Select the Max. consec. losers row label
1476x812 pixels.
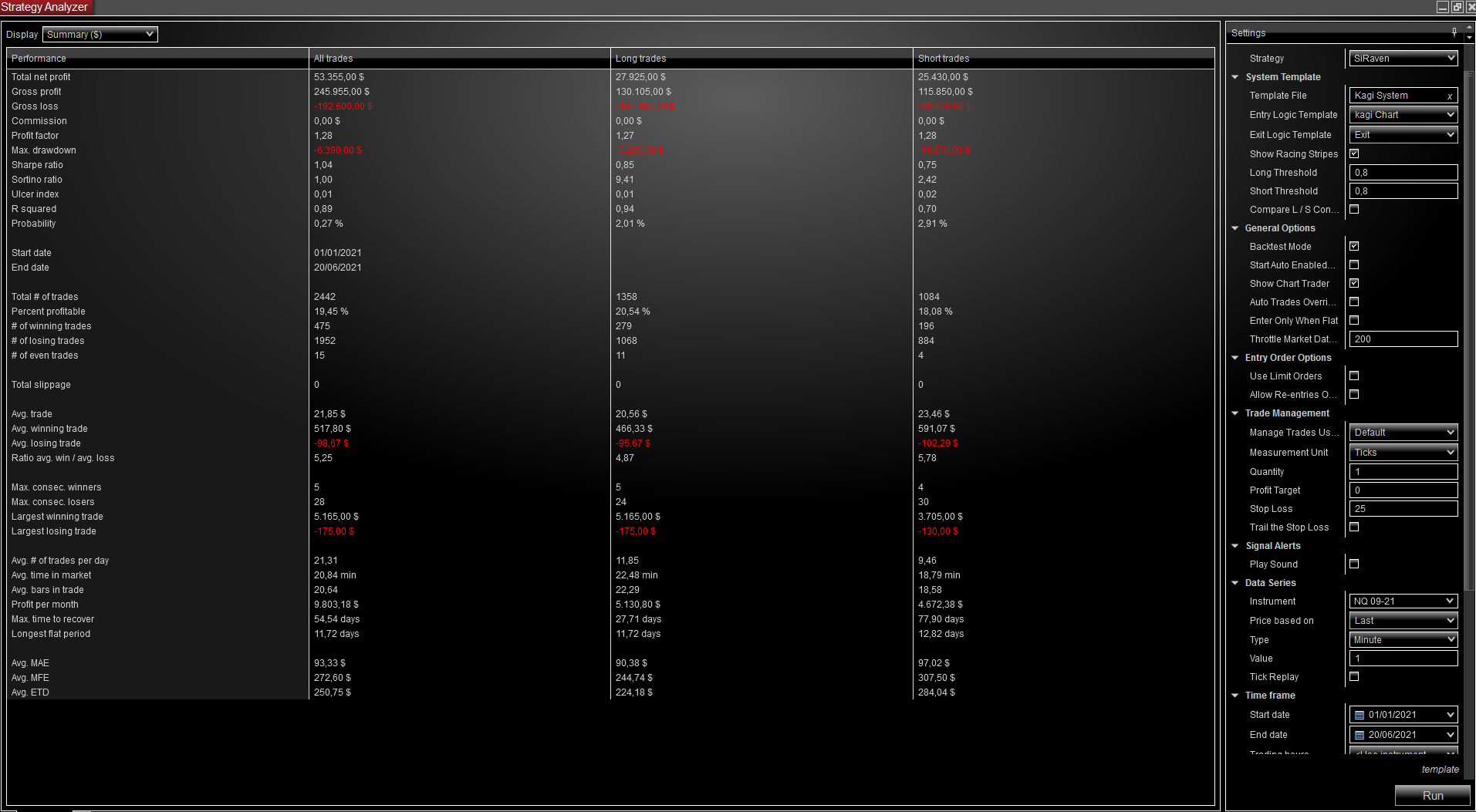[x=52, y=502]
